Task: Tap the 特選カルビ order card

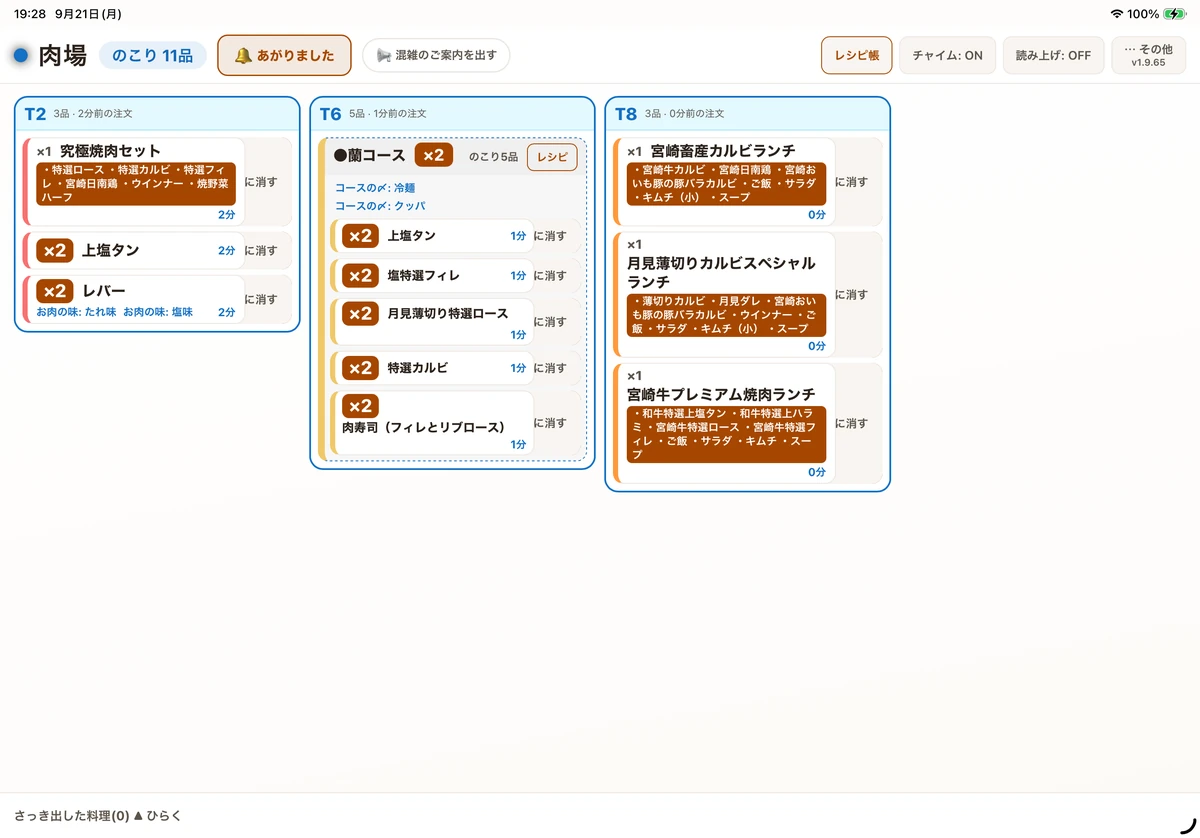Action: (432, 368)
